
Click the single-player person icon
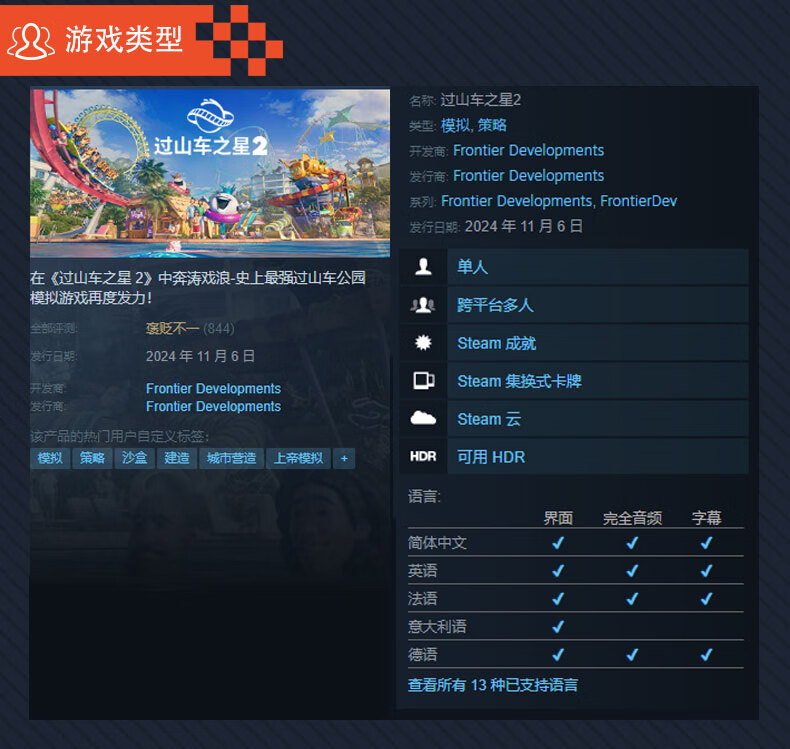(x=423, y=266)
